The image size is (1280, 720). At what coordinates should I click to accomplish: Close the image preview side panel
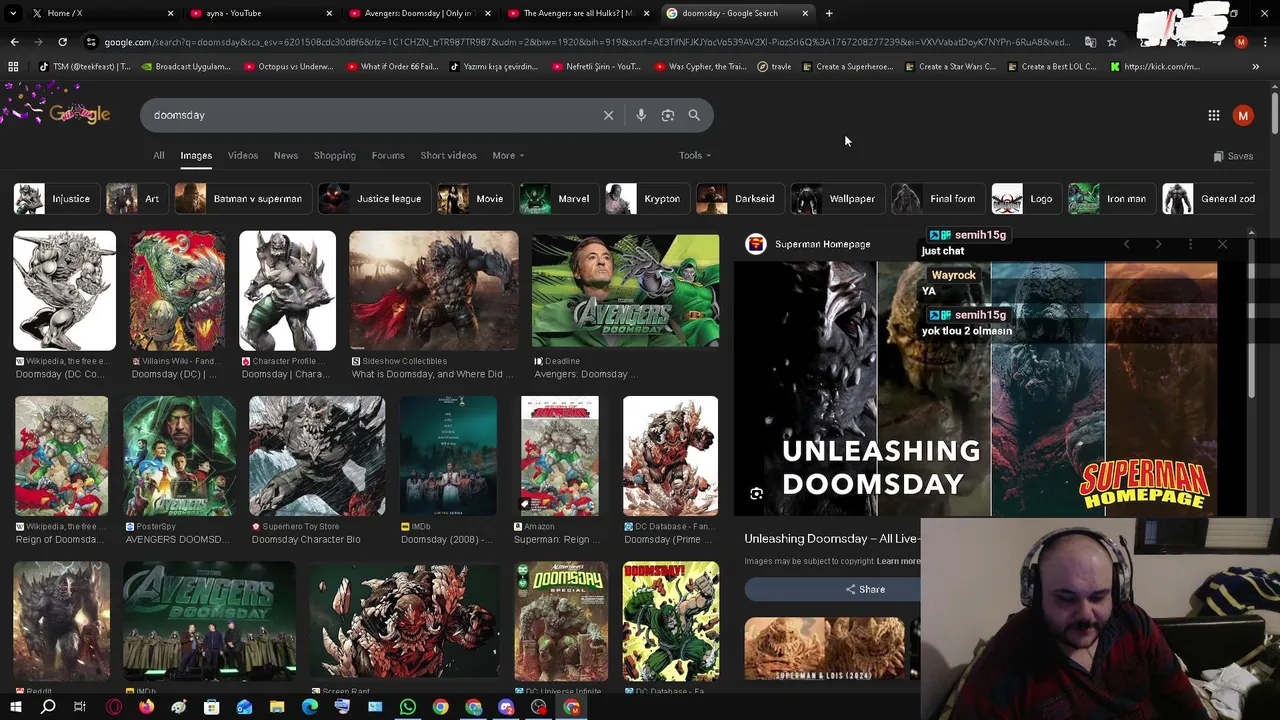[x=1222, y=244]
